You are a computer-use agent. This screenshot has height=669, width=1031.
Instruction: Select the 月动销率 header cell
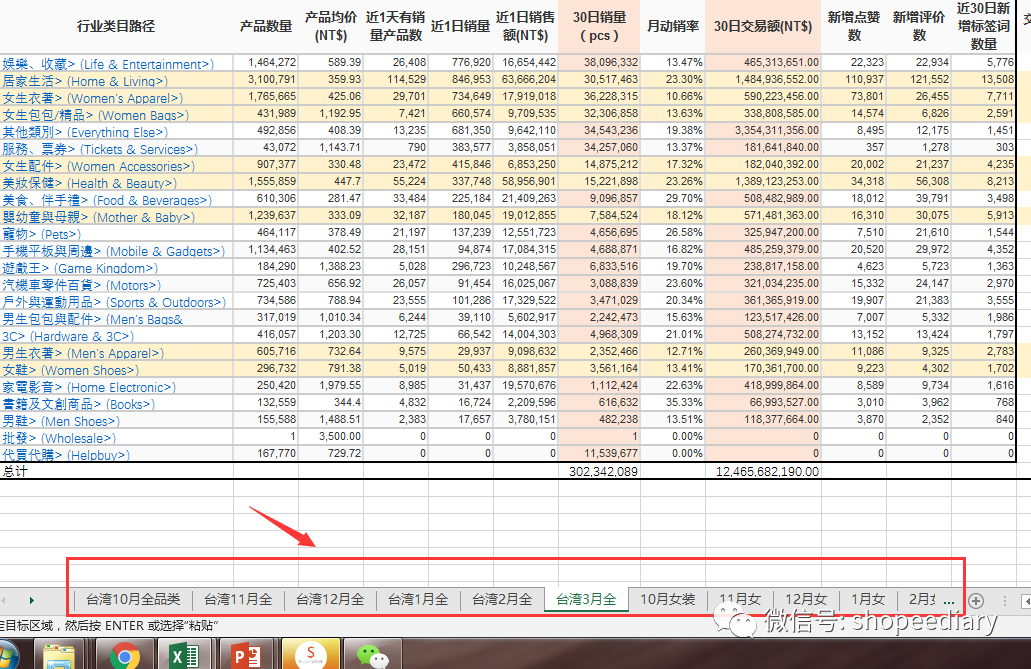coord(673,26)
